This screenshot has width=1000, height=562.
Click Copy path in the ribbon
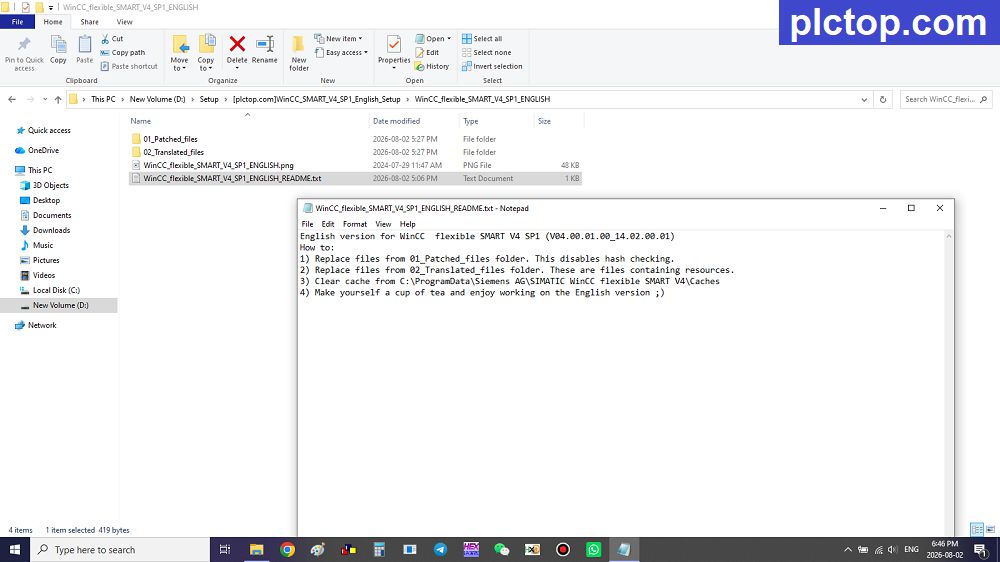point(122,53)
